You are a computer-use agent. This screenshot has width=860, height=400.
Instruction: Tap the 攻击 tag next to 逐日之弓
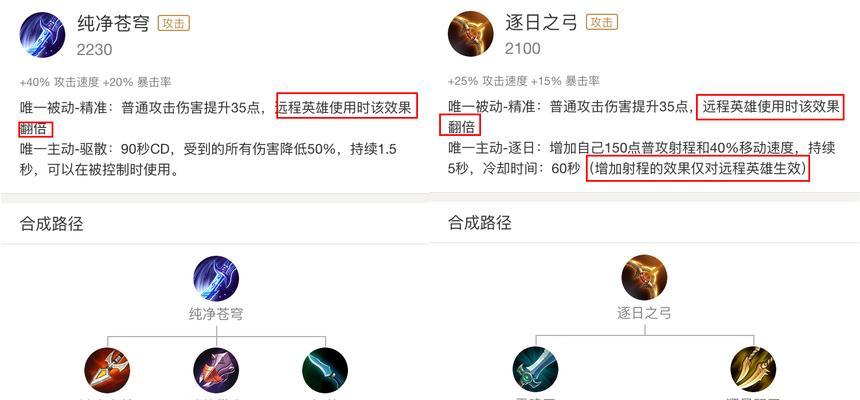coord(602,22)
